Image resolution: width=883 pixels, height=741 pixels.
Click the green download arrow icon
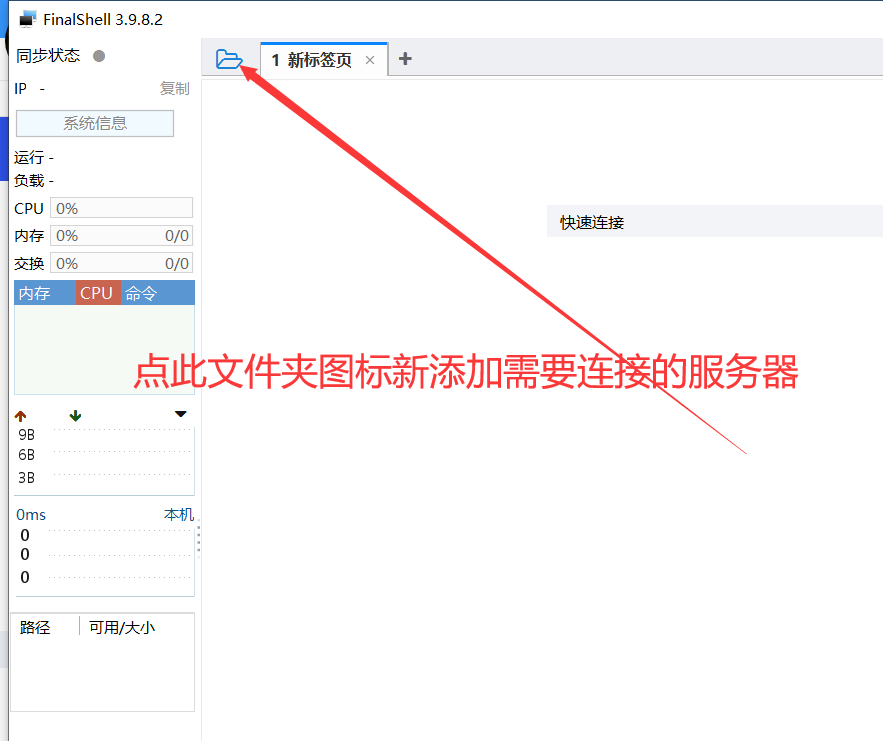point(75,416)
